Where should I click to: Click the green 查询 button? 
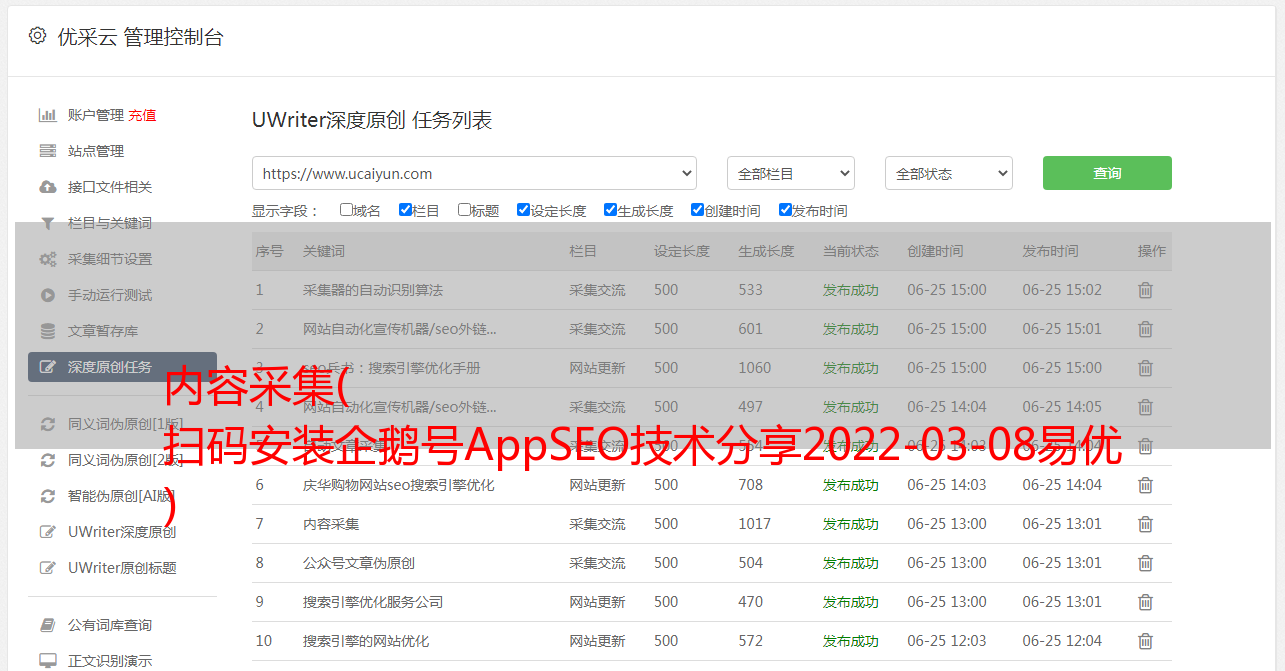(x=1106, y=173)
